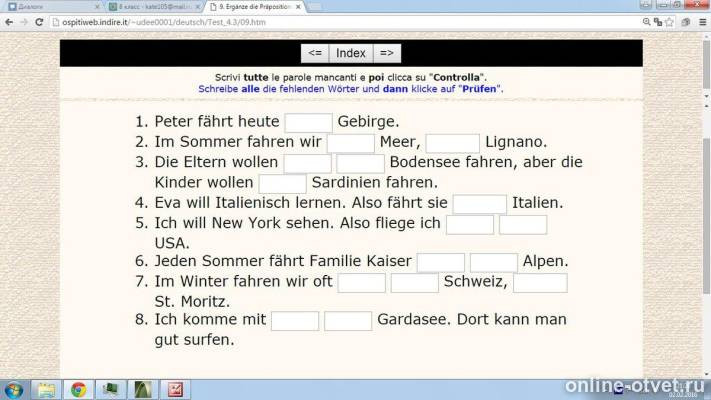Bookmark the page with the star icon
Screen dimensions: 711x400
pos(669,22)
